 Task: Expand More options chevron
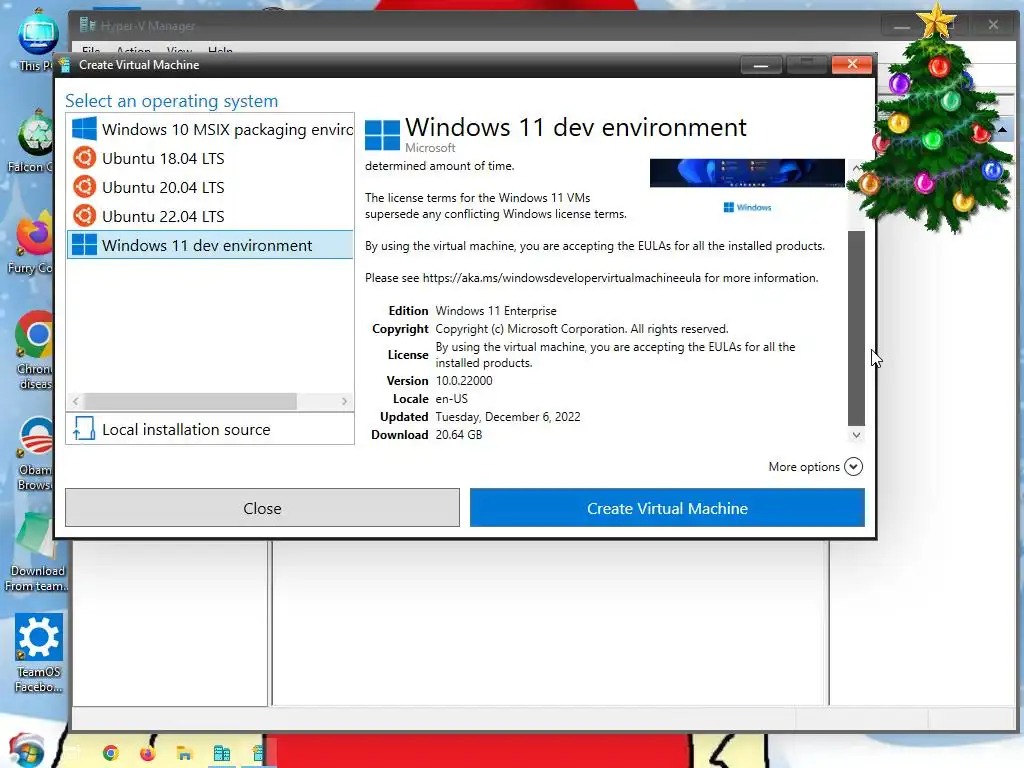pyautogui.click(x=853, y=466)
